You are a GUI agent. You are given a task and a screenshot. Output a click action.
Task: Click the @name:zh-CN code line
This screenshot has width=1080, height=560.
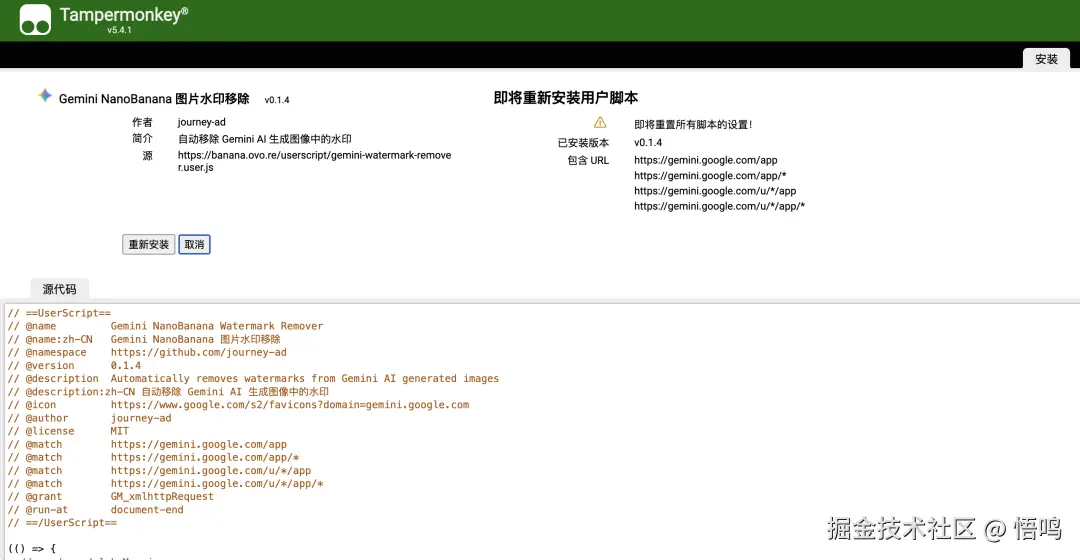[144, 339]
